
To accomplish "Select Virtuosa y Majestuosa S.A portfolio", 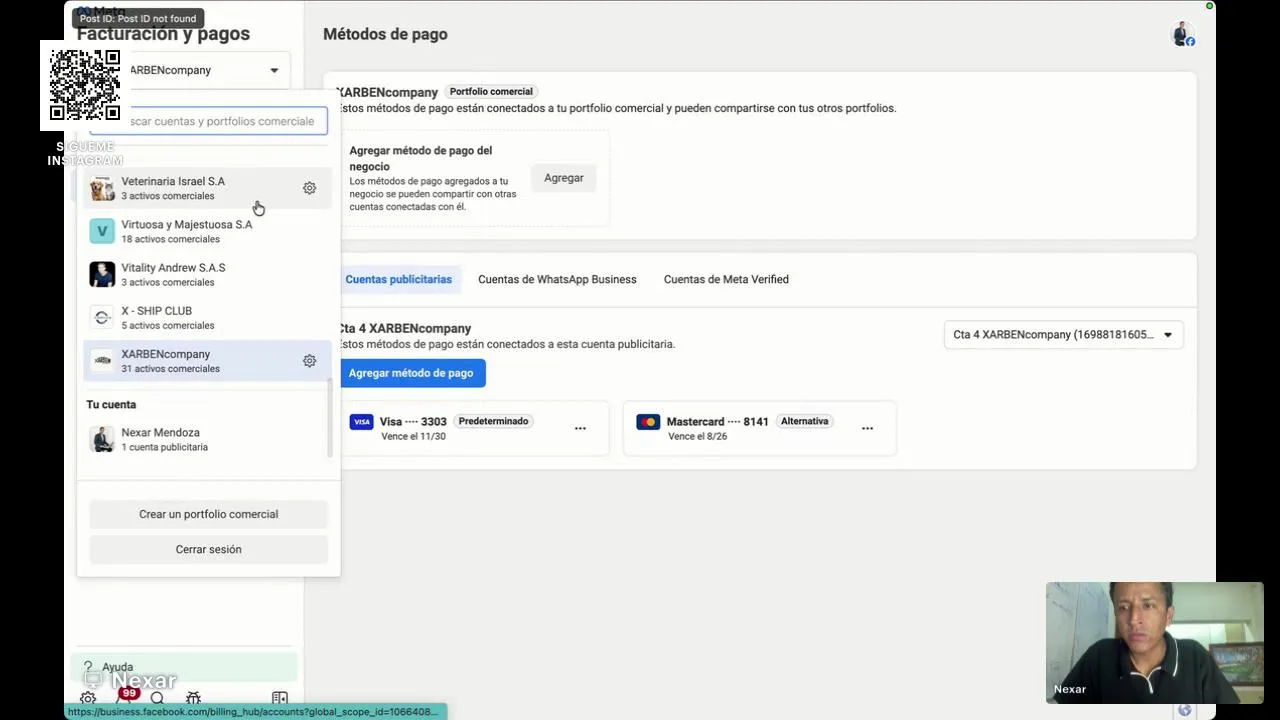I will (207, 231).
